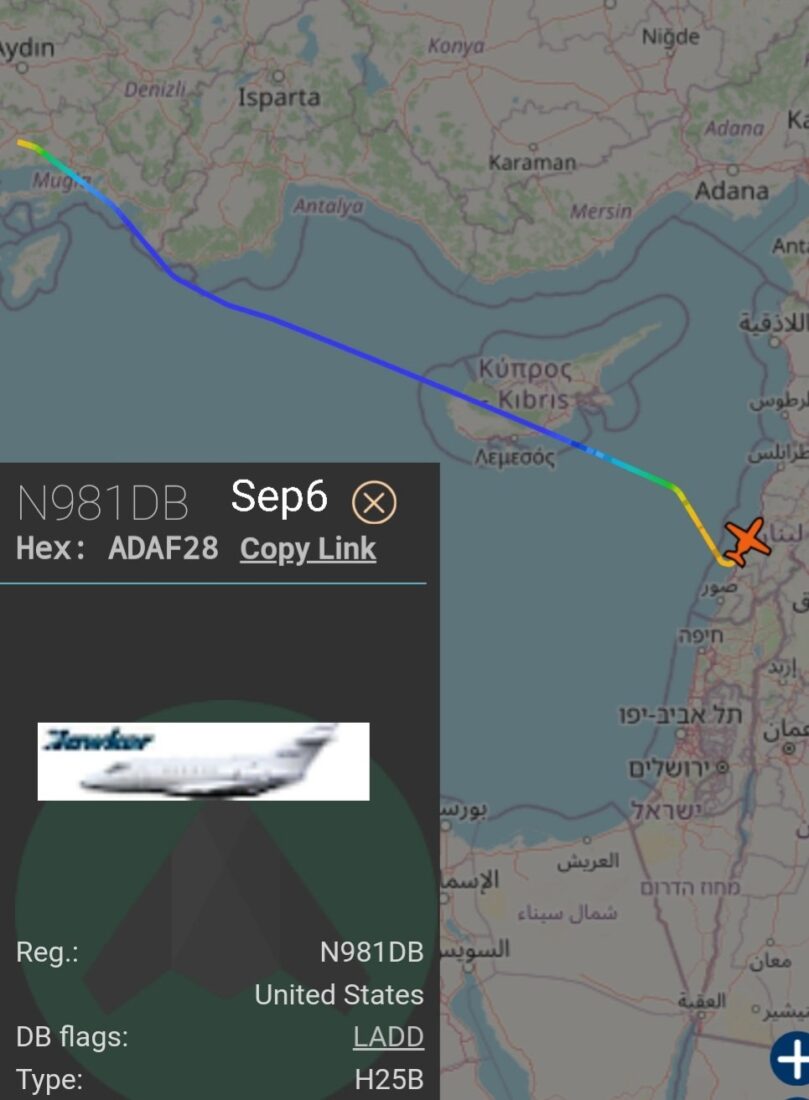809x1100 pixels.
Task: Click the Isparta city label
Action: [x=279, y=97]
